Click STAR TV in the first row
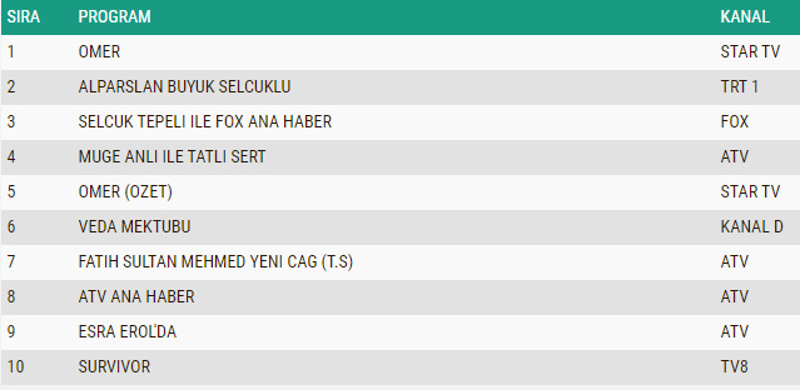800x390 pixels. tap(750, 52)
